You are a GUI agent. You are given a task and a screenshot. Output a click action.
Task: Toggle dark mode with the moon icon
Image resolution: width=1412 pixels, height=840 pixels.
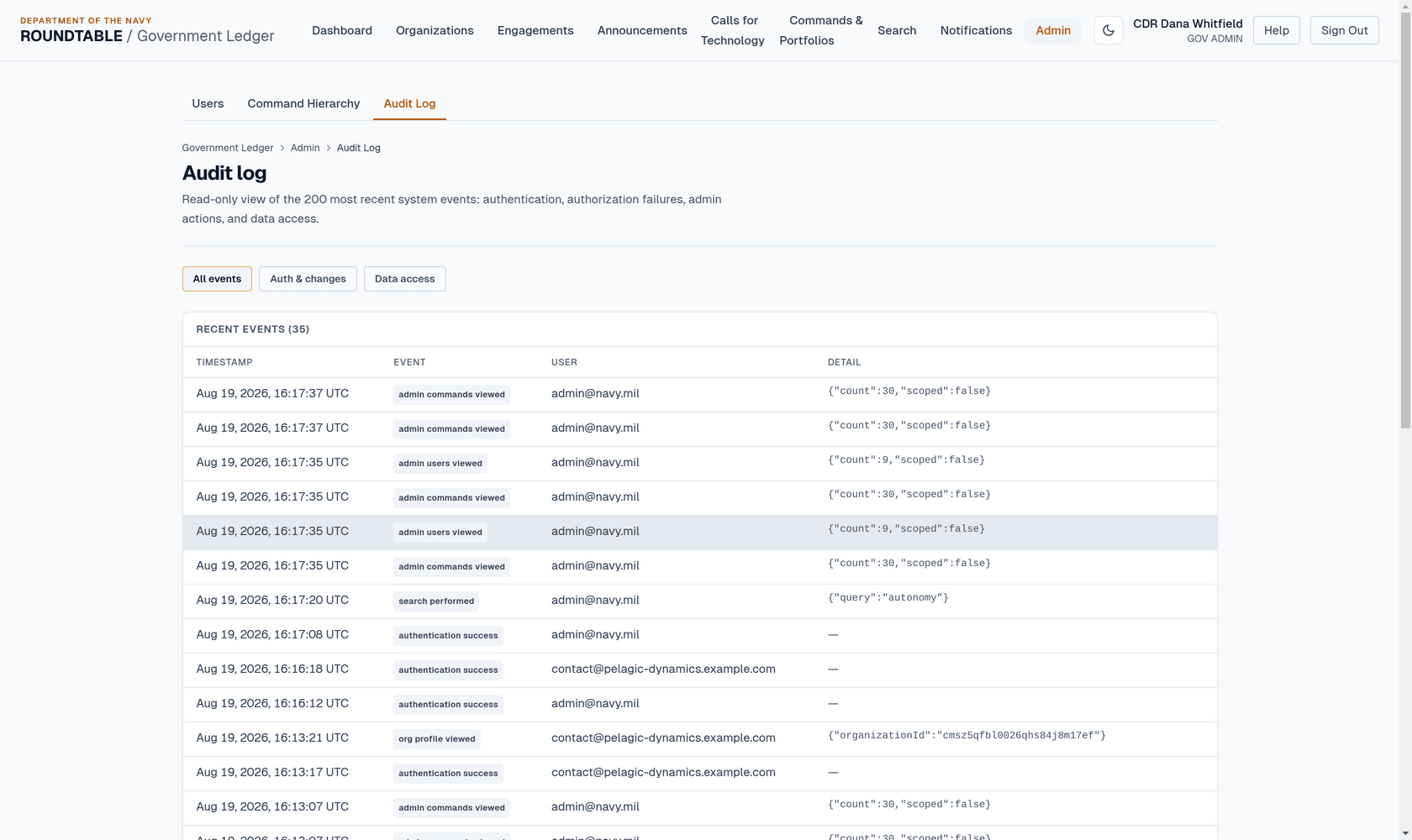[x=1108, y=30]
